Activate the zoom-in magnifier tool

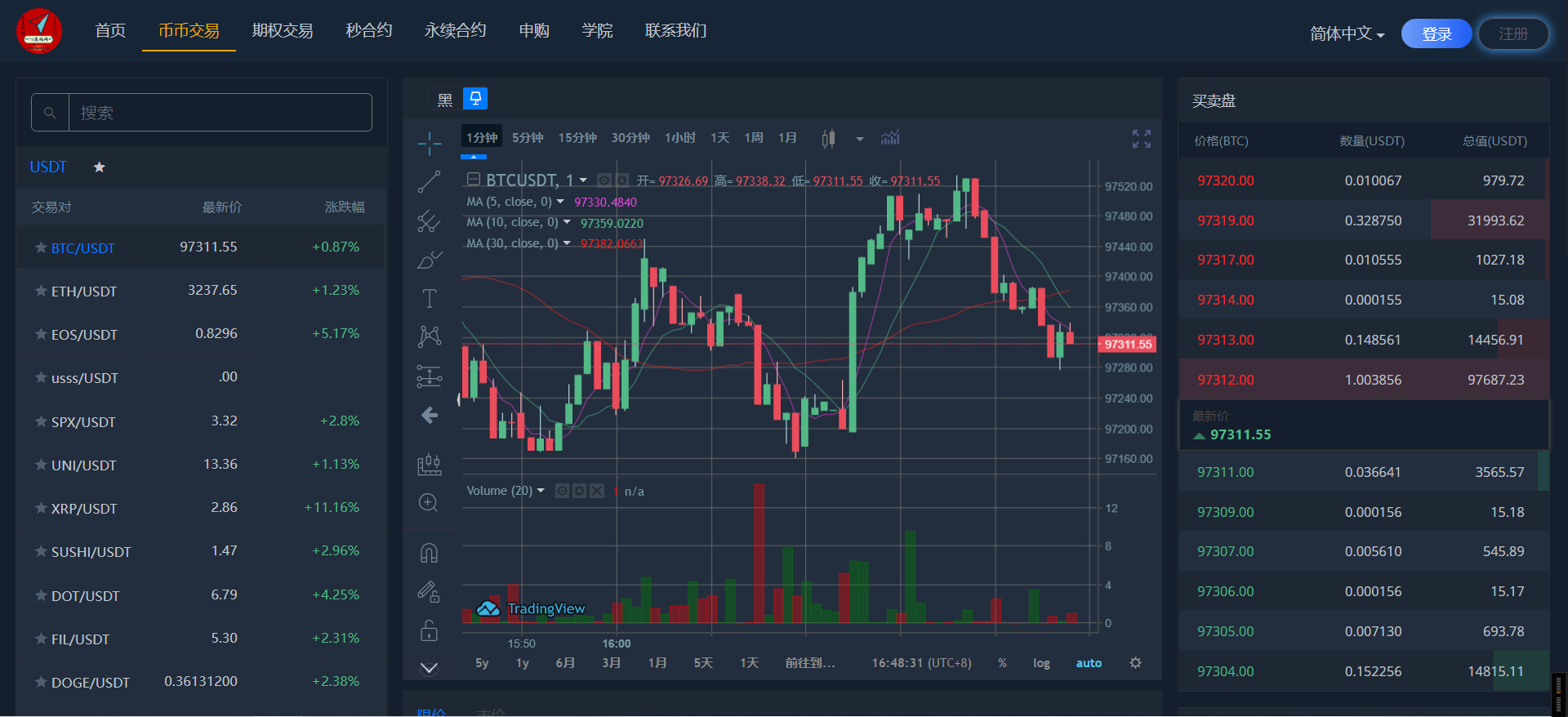[429, 502]
